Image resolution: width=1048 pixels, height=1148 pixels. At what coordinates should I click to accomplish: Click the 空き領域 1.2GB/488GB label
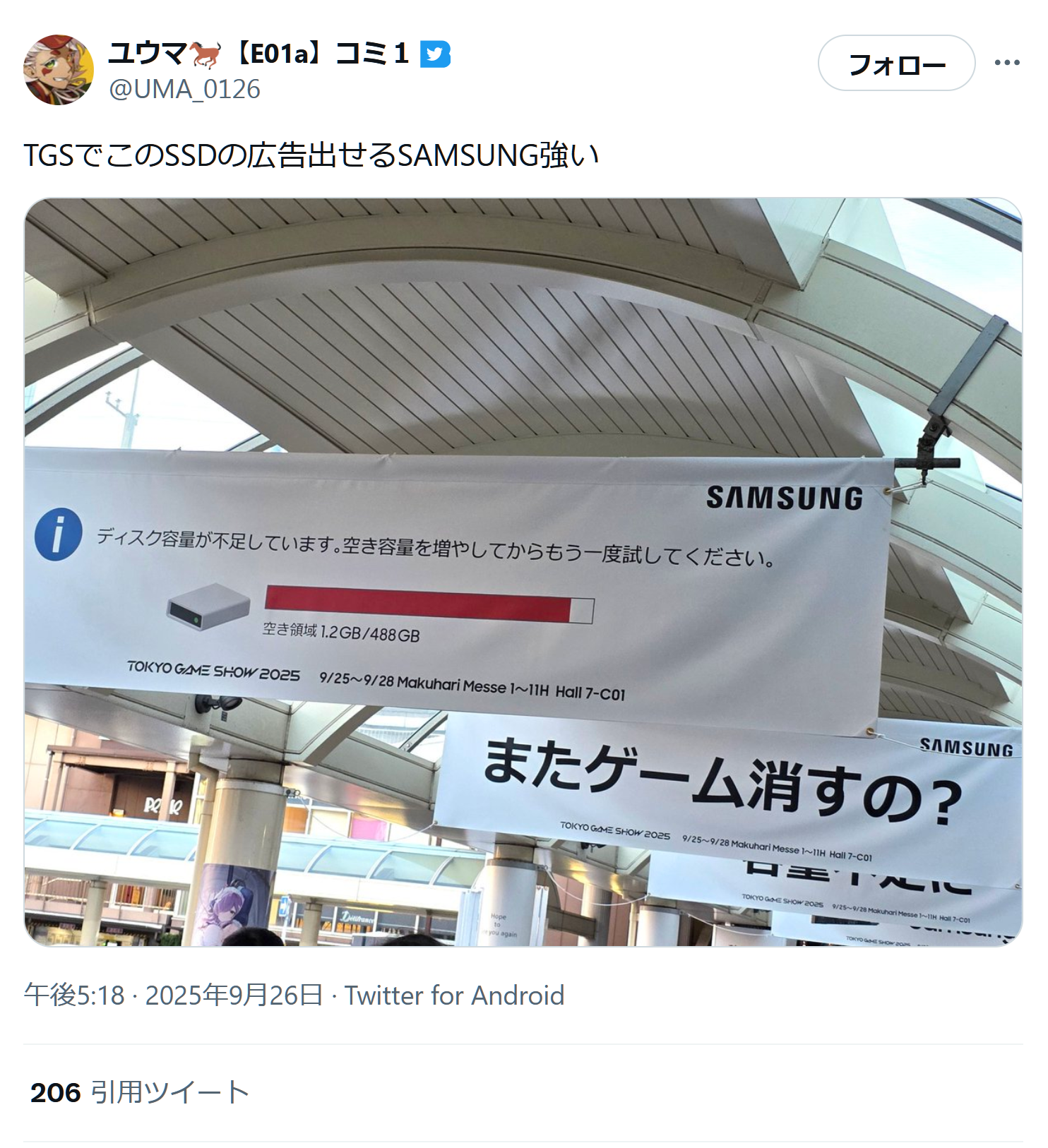[341, 632]
